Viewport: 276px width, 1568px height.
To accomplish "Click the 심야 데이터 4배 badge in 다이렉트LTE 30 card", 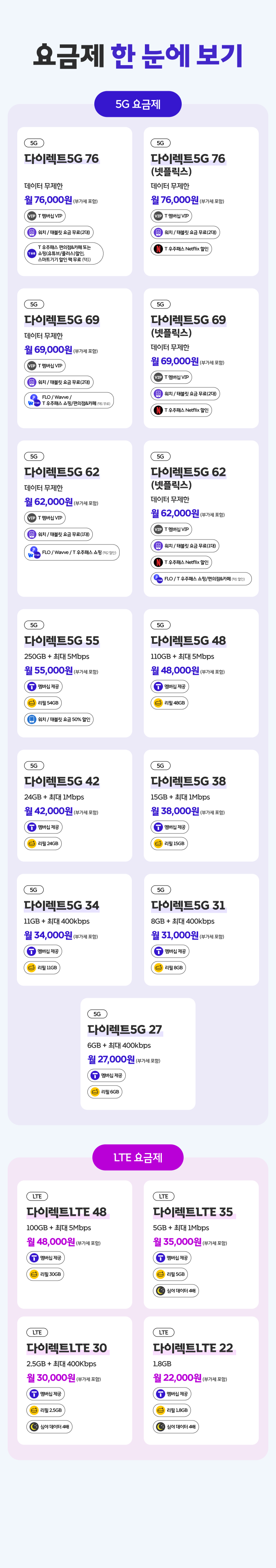I will point(49,1426).
